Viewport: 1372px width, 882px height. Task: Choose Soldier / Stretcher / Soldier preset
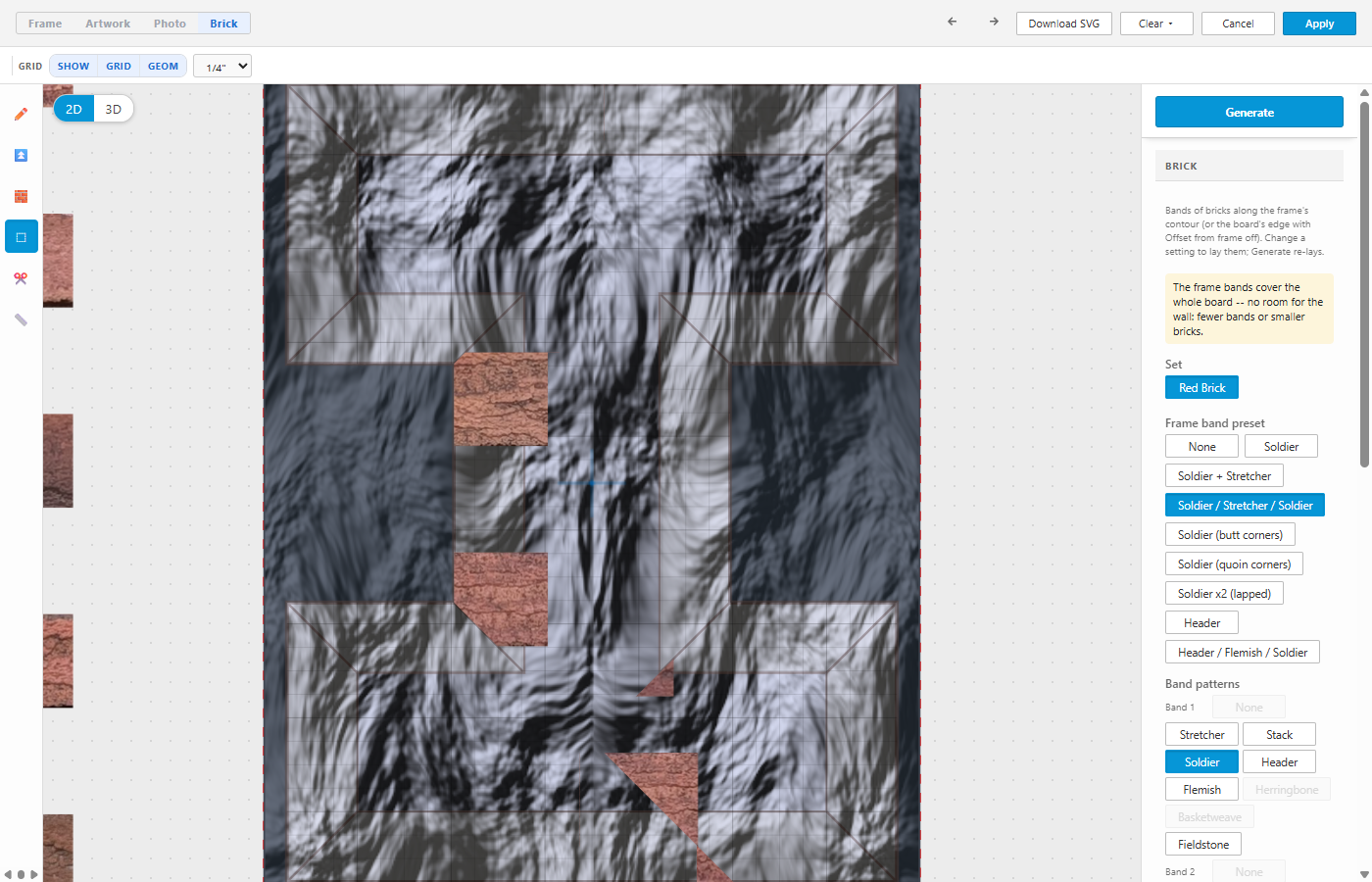(x=1245, y=506)
